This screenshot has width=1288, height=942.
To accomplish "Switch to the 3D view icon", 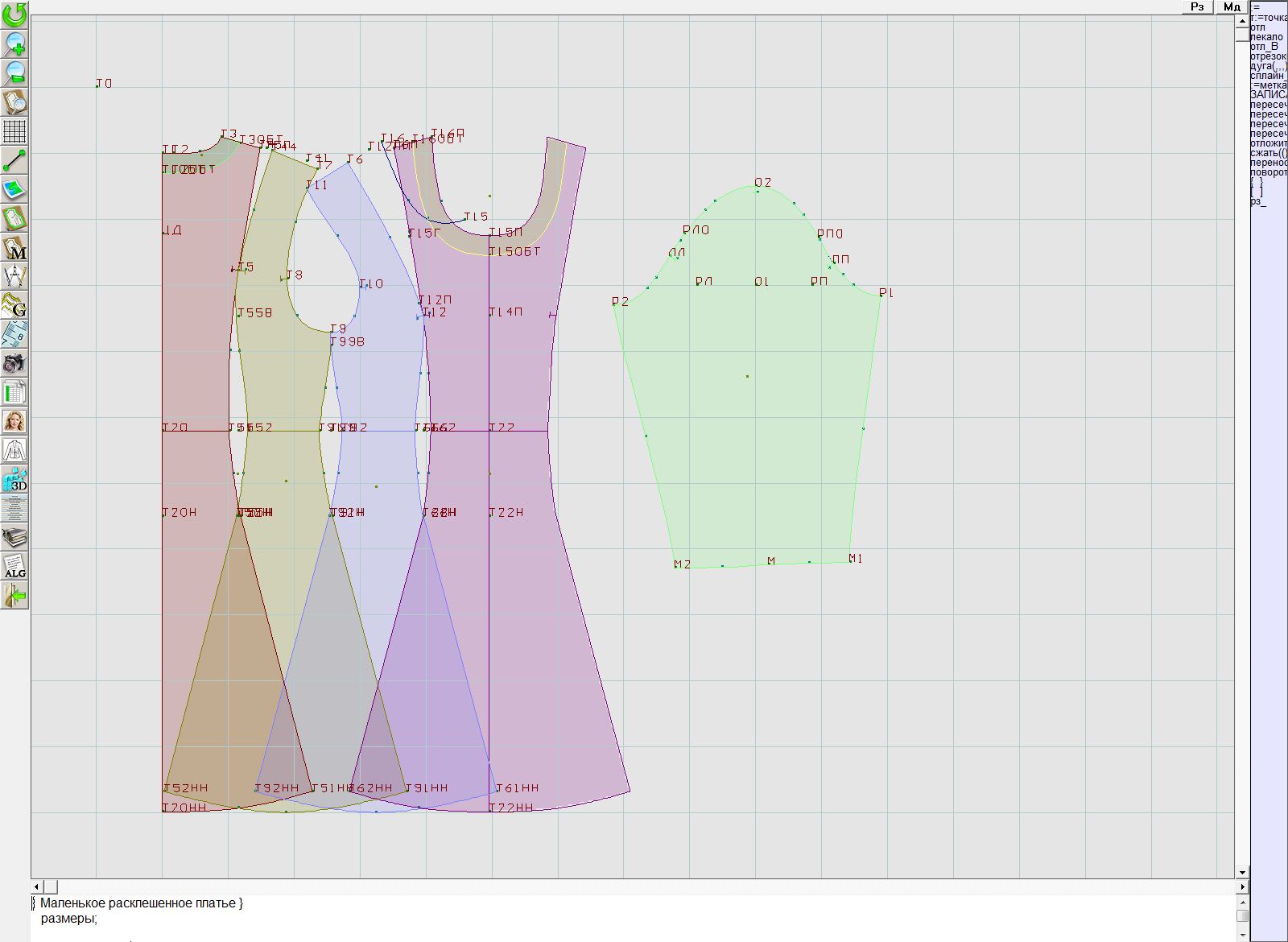I will [x=14, y=479].
